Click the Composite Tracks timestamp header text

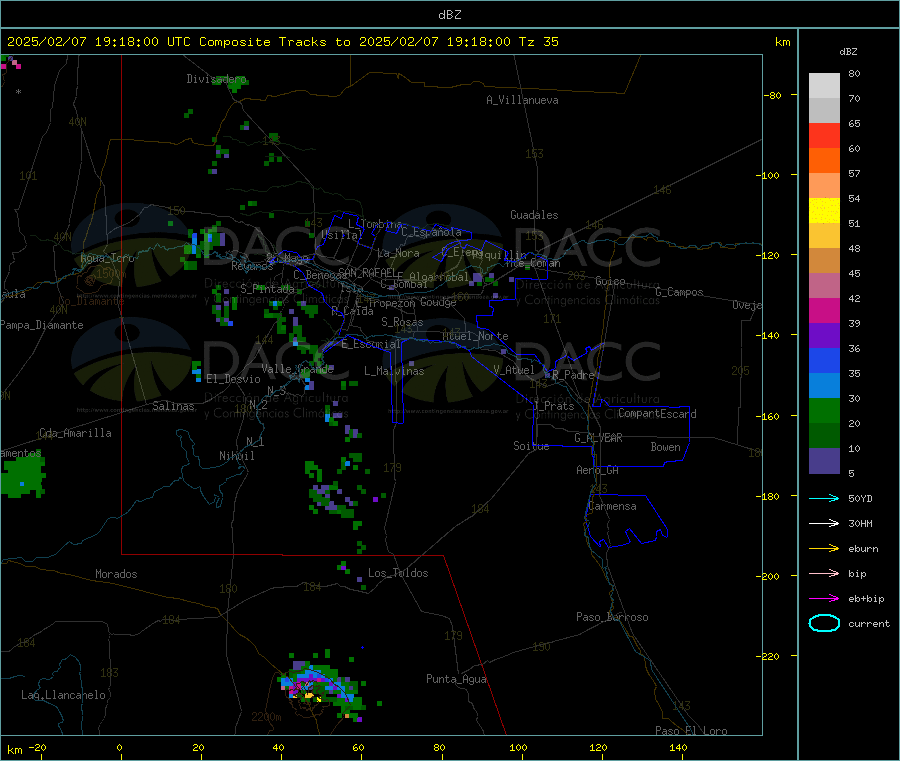click(x=282, y=42)
